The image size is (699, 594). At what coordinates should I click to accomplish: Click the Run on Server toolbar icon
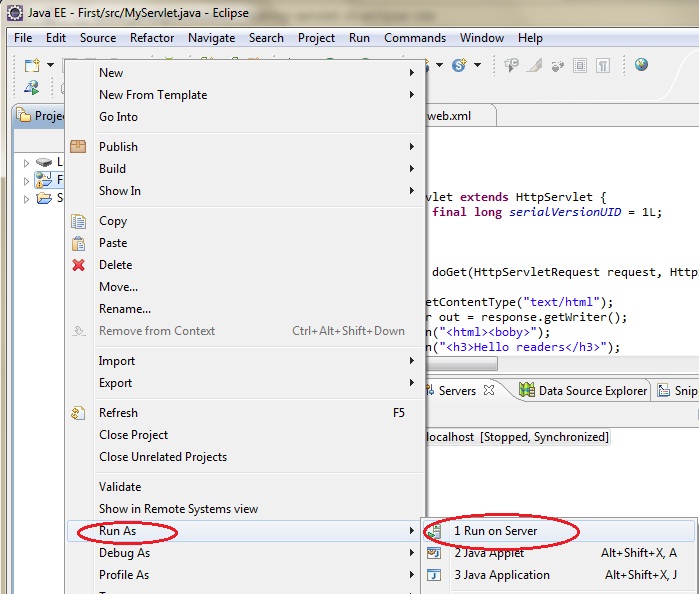pyautogui.click(x=32, y=87)
